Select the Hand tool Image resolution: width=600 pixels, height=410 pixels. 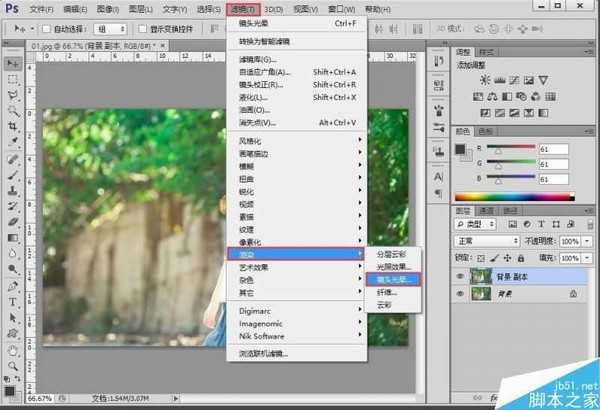14,351
